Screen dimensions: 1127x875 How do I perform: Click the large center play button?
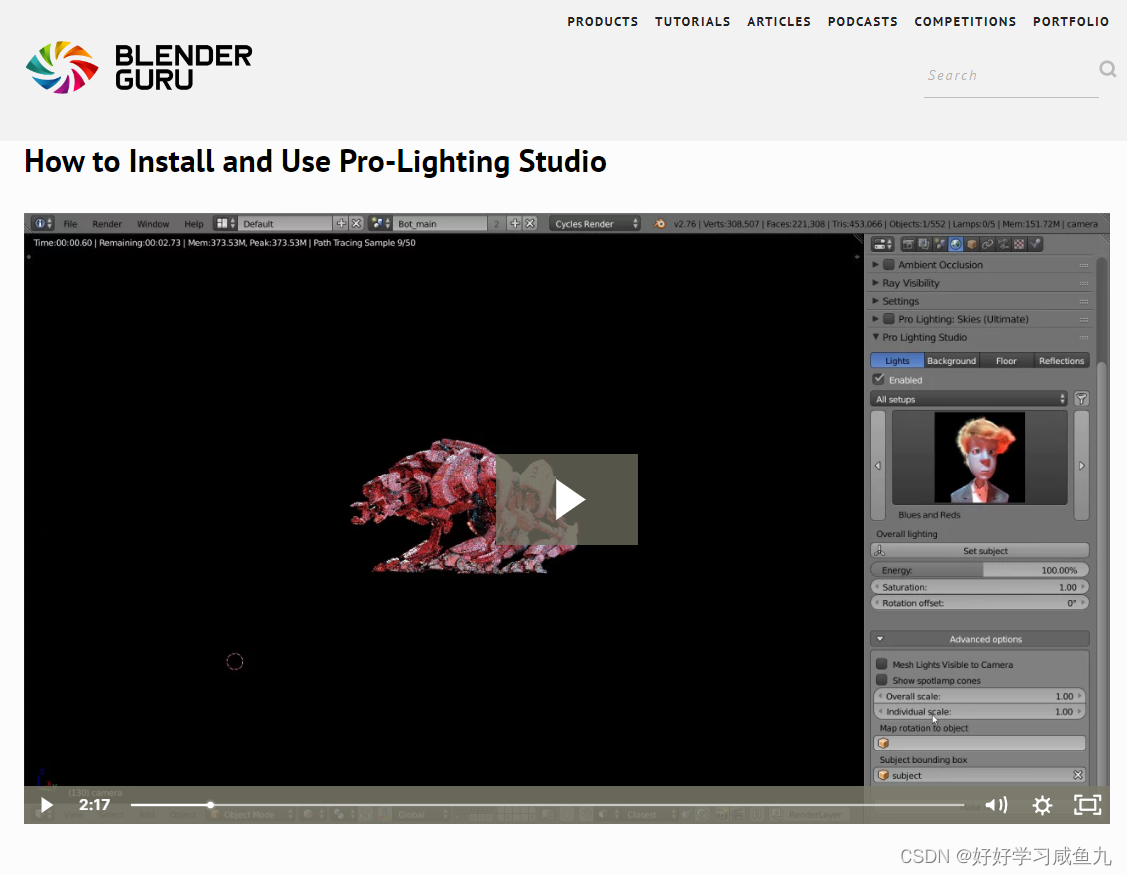pyautogui.click(x=567, y=499)
